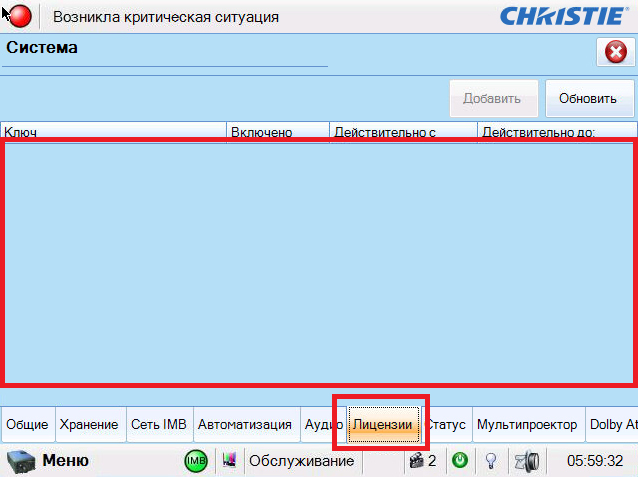Viewport: 638px width, 477px height.
Task: Click the channel clapperboard icon with 2
Action: tap(423, 461)
